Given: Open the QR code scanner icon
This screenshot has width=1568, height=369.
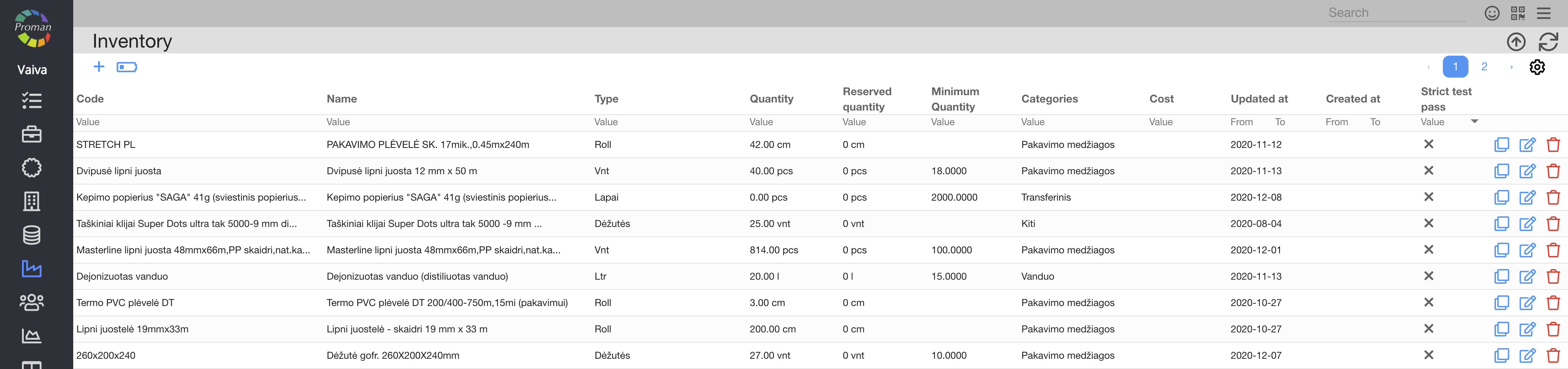Looking at the screenshot, I should 1517,14.
